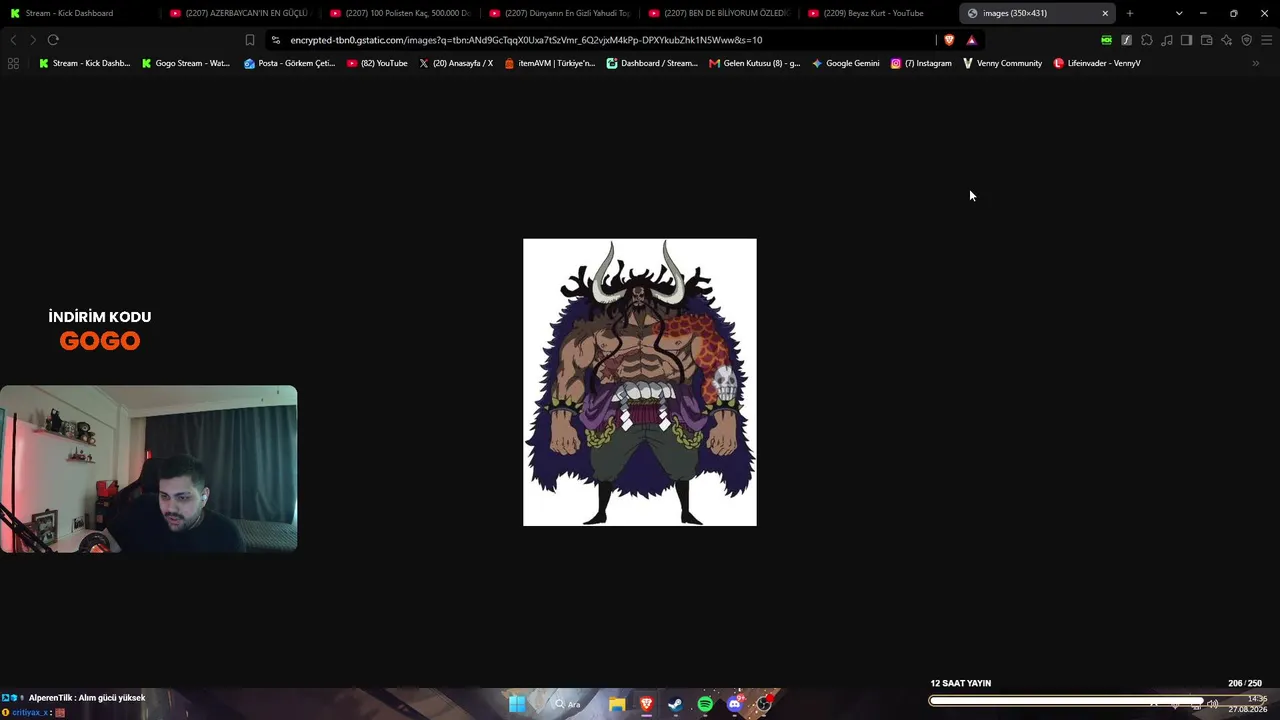1280x720 pixels.
Task: Select the images (350×431) tab
Action: click(1038, 13)
